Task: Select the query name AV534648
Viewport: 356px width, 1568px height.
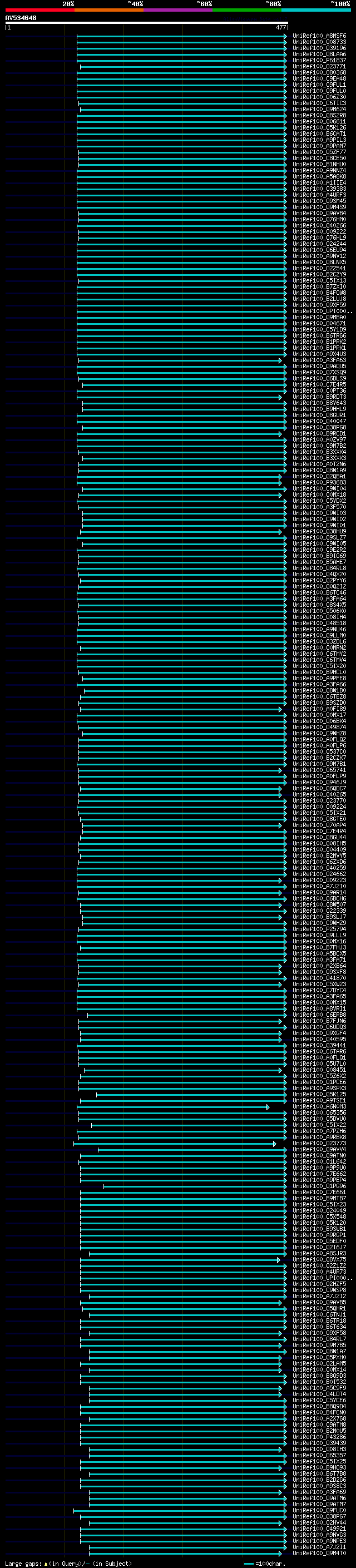Action: 21,18
